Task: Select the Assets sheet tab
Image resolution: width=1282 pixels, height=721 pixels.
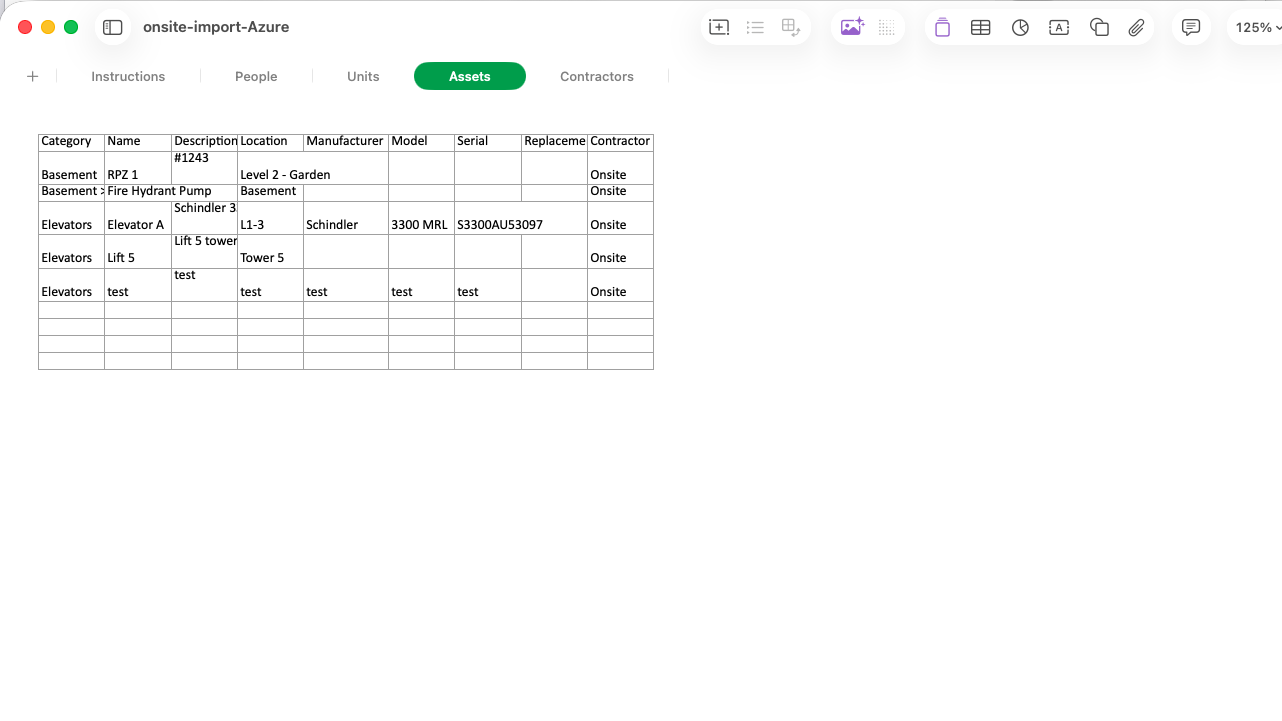Action: tap(470, 76)
